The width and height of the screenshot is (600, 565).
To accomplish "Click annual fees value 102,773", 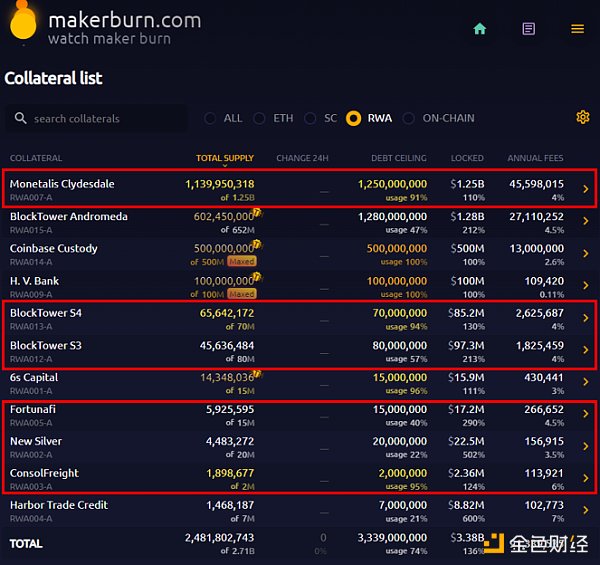I will 544,505.
